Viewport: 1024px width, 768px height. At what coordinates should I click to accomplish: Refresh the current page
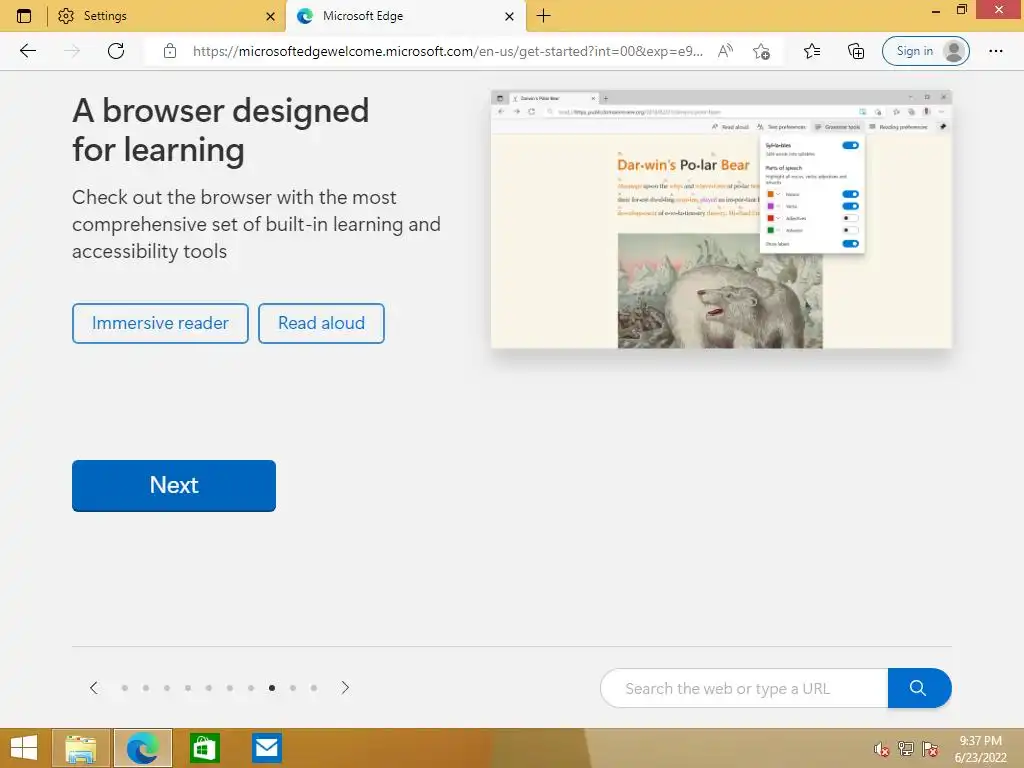[x=116, y=51]
